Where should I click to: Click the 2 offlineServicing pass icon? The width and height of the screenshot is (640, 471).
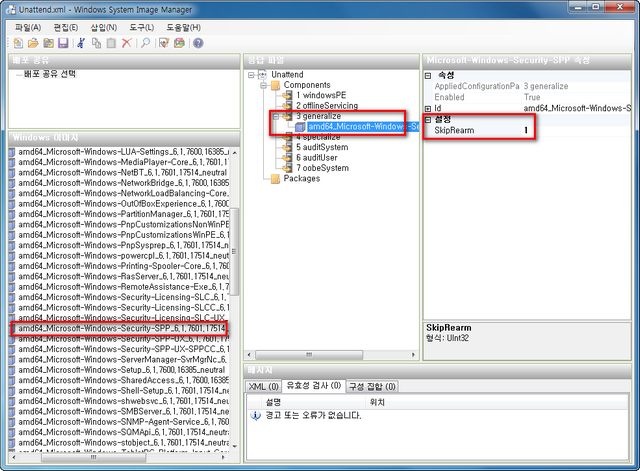click(x=288, y=106)
